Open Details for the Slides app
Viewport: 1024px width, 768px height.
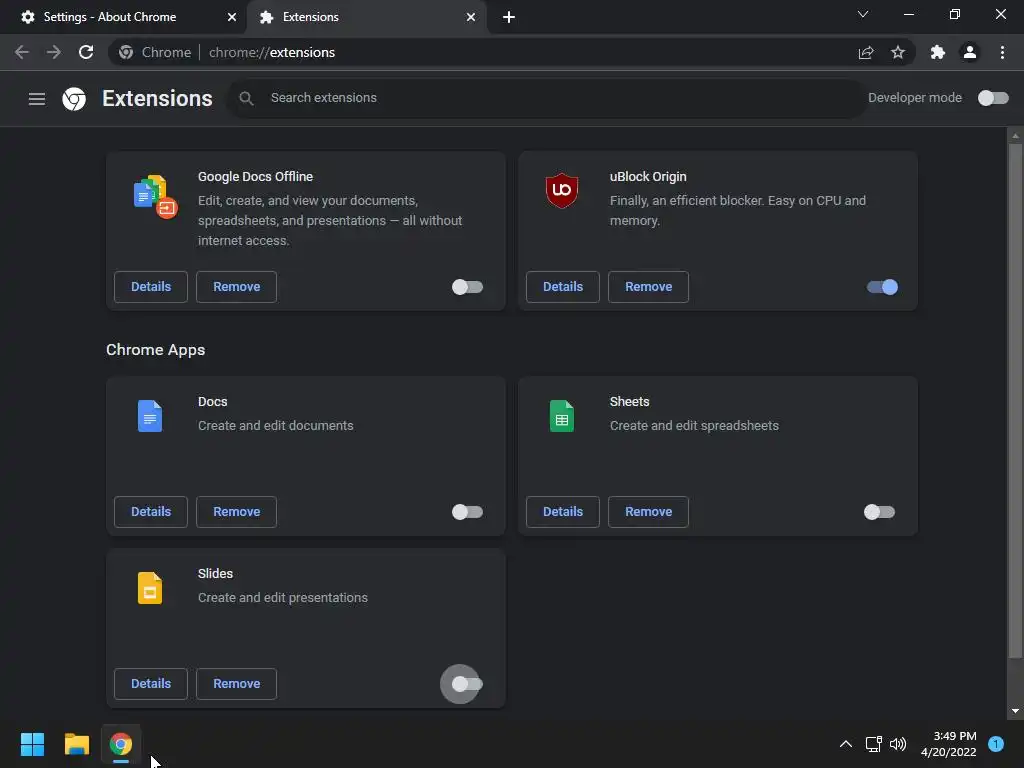(151, 684)
